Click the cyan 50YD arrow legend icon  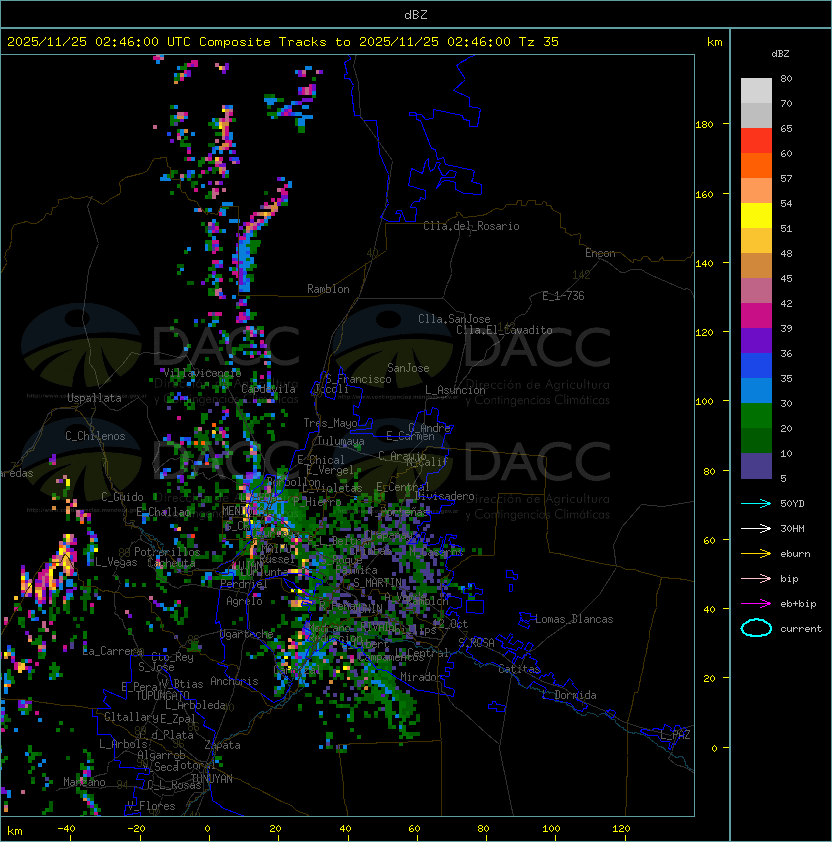756,503
